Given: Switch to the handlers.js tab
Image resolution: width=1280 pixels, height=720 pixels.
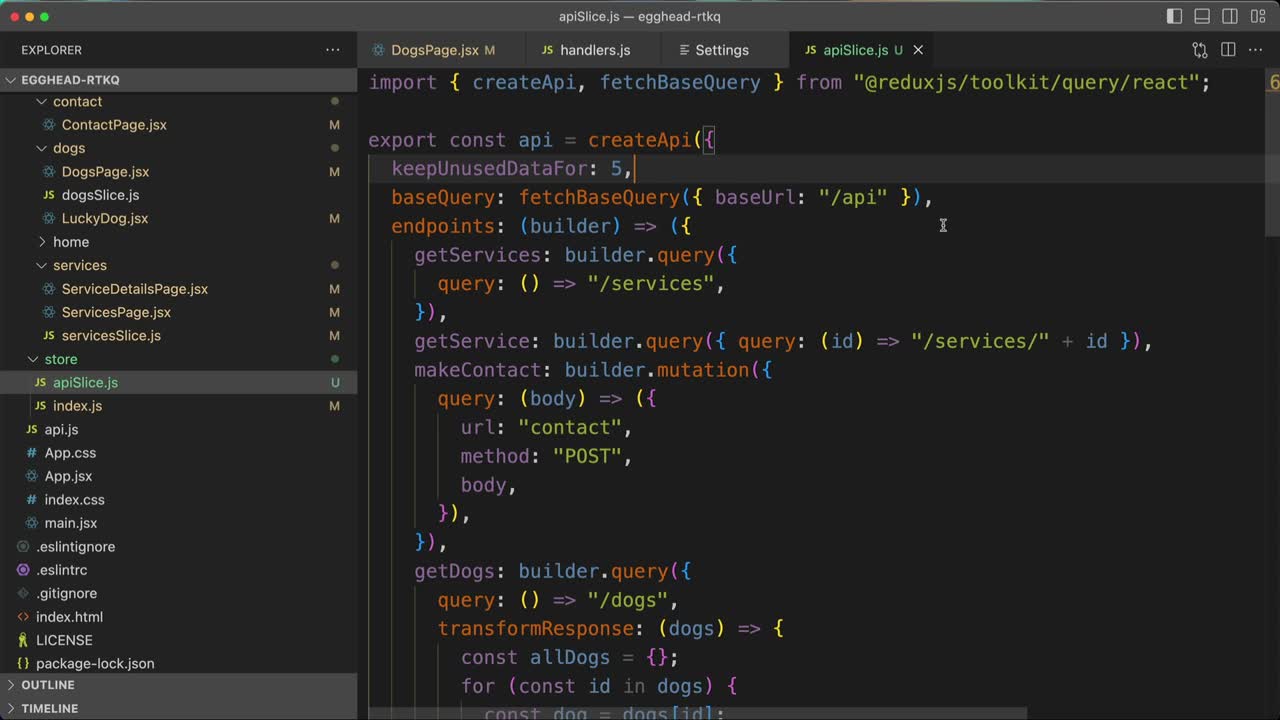Looking at the screenshot, I should coord(594,50).
